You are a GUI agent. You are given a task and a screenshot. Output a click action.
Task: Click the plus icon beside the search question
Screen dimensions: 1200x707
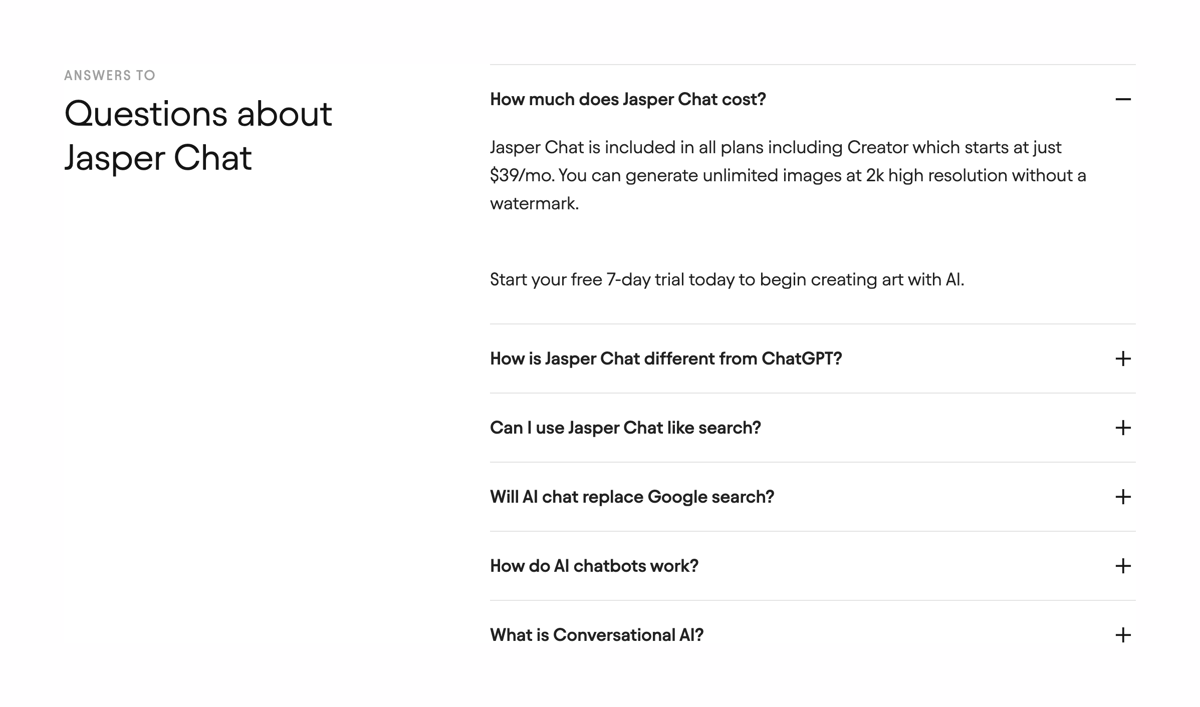pyautogui.click(x=1122, y=427)
